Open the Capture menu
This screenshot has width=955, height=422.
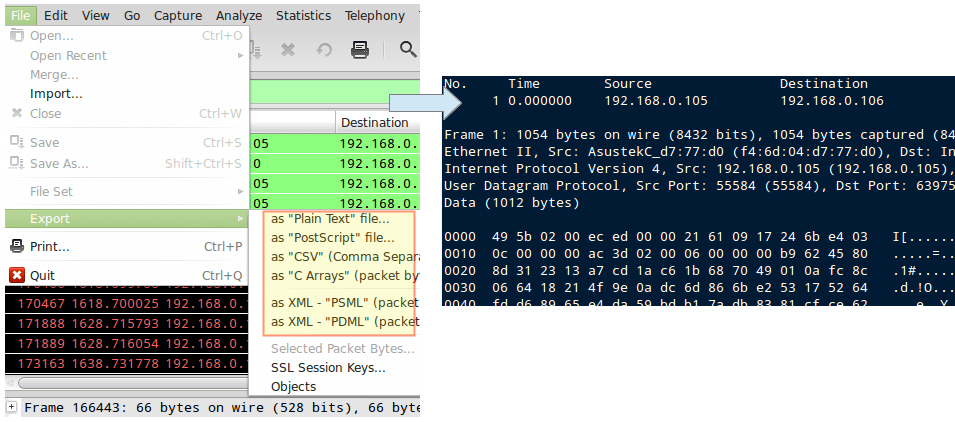point(177,15)
